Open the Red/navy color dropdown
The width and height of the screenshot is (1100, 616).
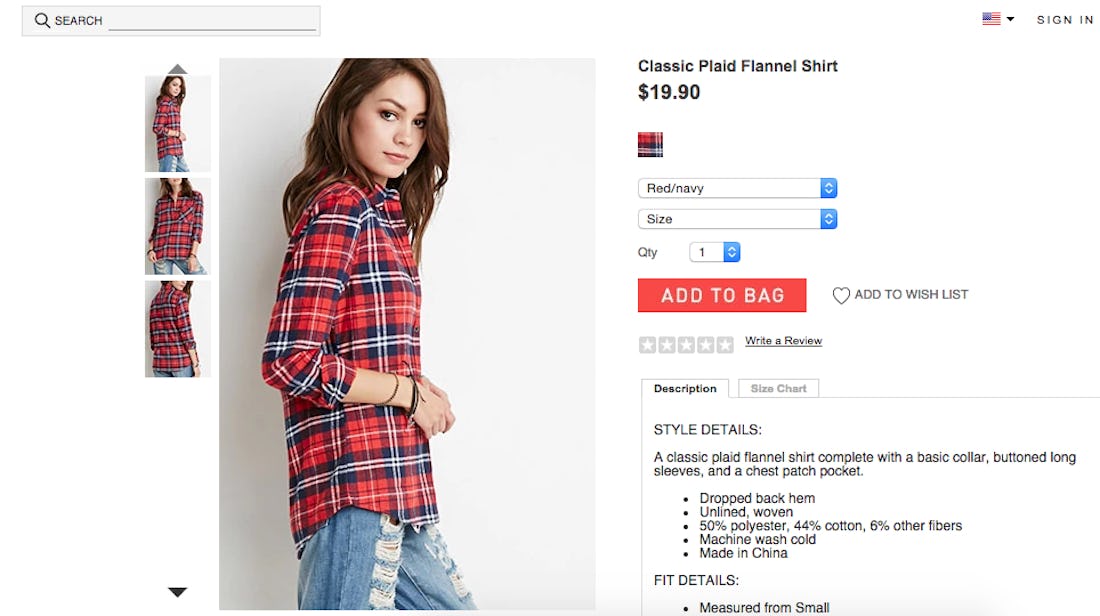click(x=737, y=188)
